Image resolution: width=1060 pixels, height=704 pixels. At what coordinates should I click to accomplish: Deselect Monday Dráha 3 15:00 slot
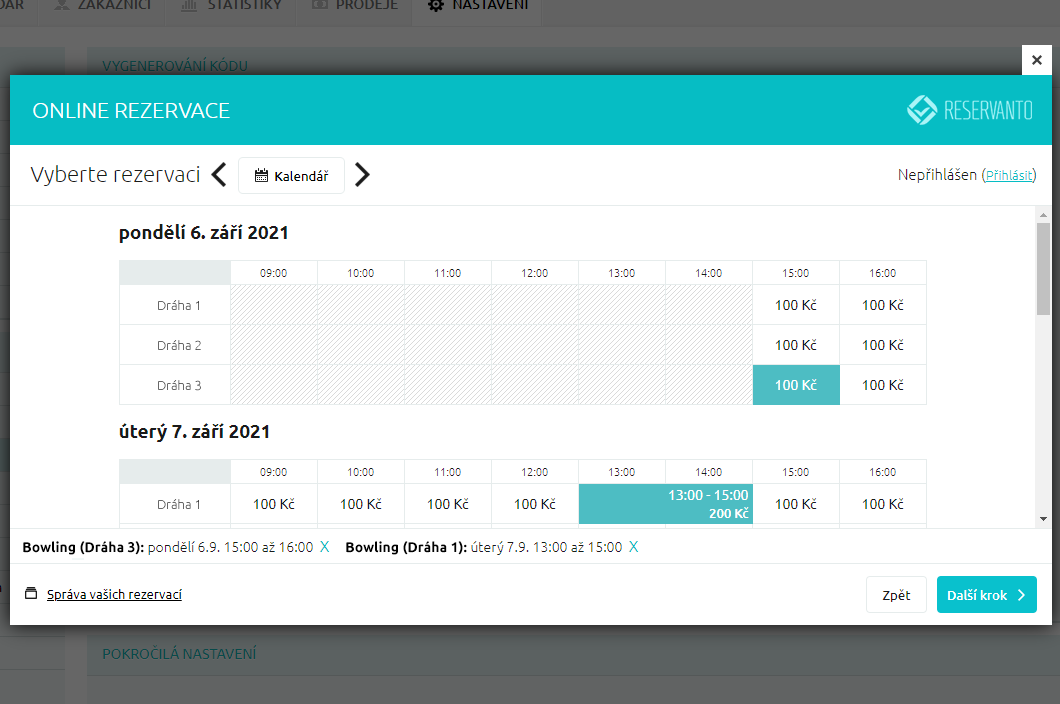coord(795,385)
